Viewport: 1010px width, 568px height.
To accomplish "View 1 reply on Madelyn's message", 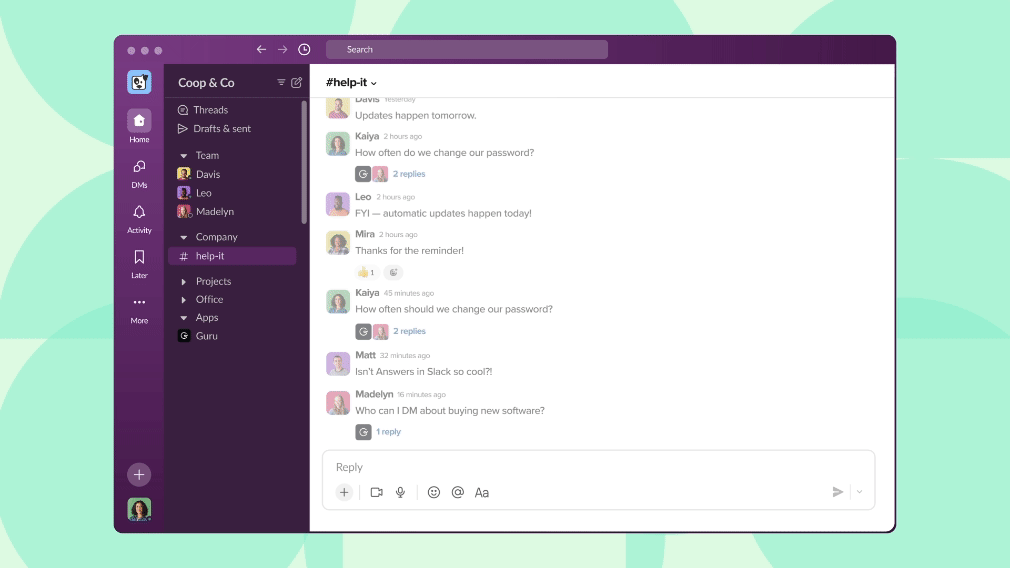I will point(388,432).
